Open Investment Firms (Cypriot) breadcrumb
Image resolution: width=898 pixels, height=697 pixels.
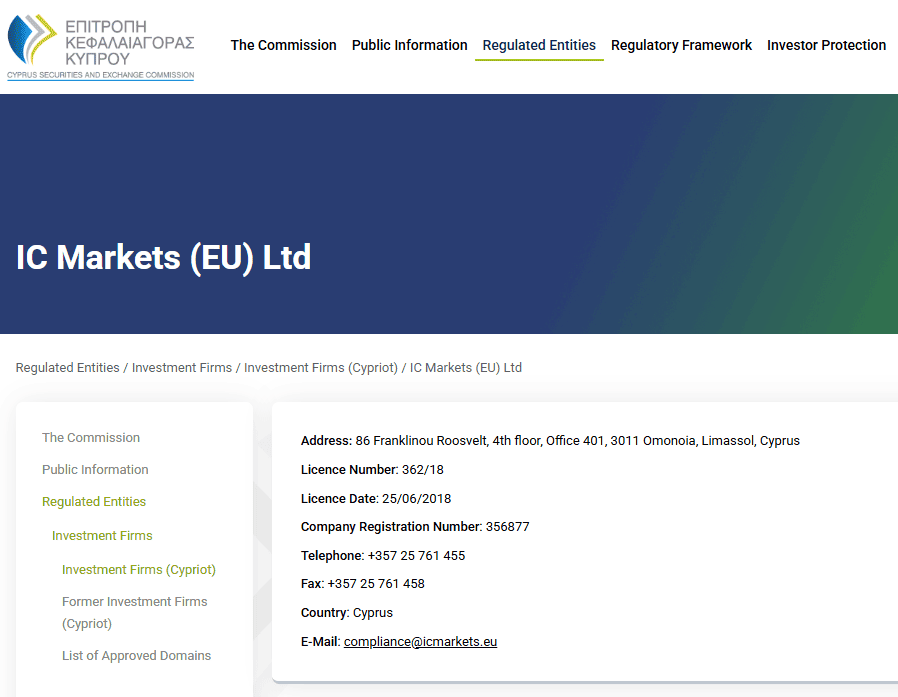[321, 368]
